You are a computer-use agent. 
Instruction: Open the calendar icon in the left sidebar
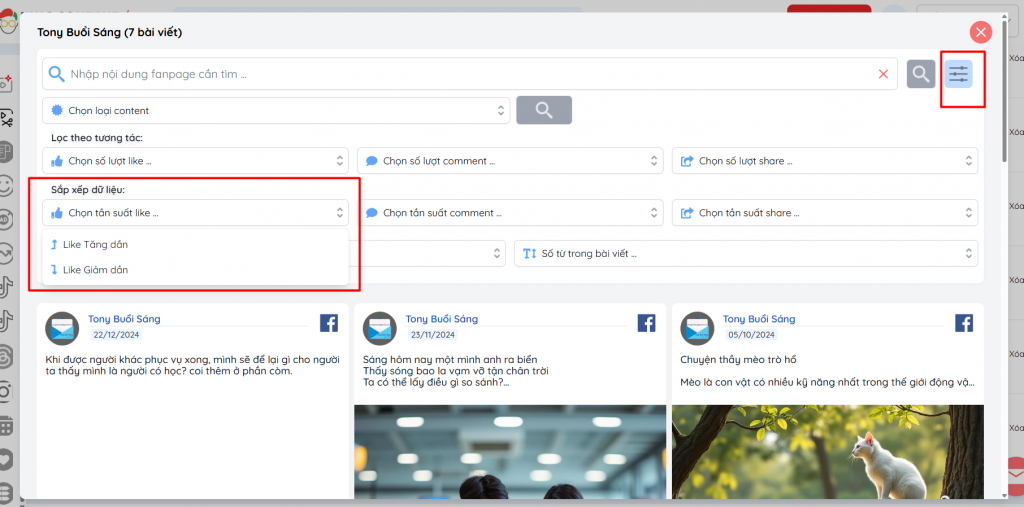point(6,425)
